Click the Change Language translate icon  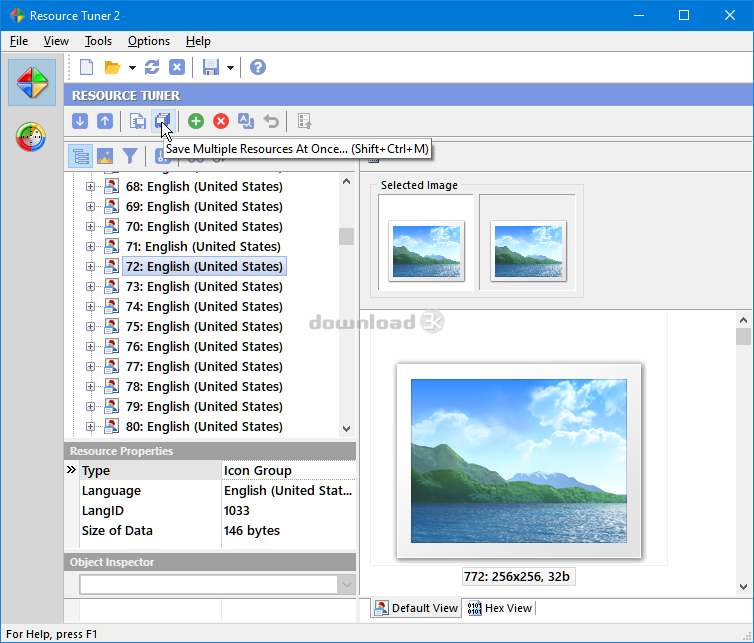(x=246, y=121)
